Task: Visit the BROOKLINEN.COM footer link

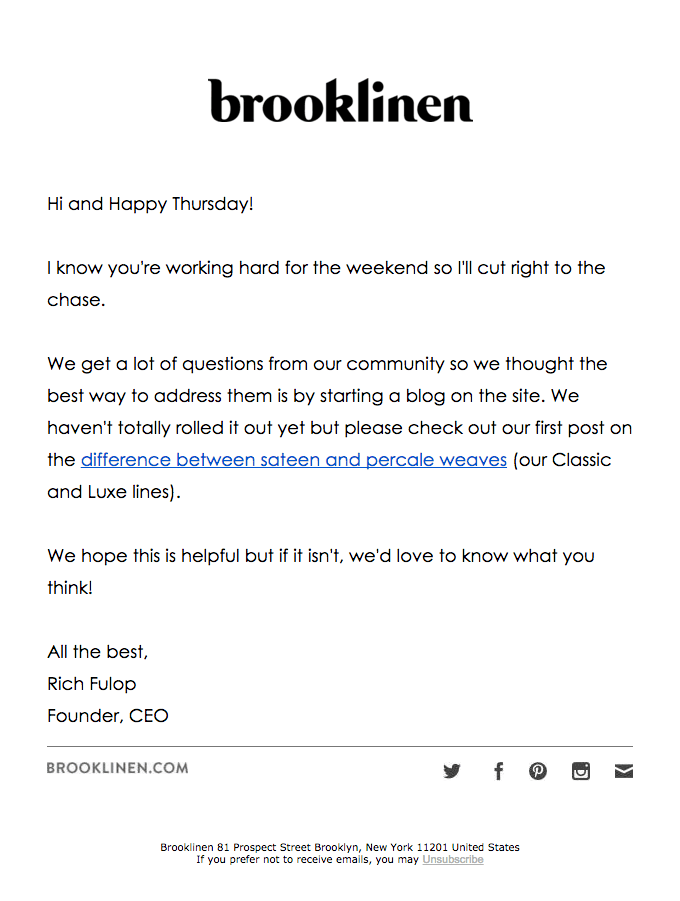Action: click(x=117, y=768)
